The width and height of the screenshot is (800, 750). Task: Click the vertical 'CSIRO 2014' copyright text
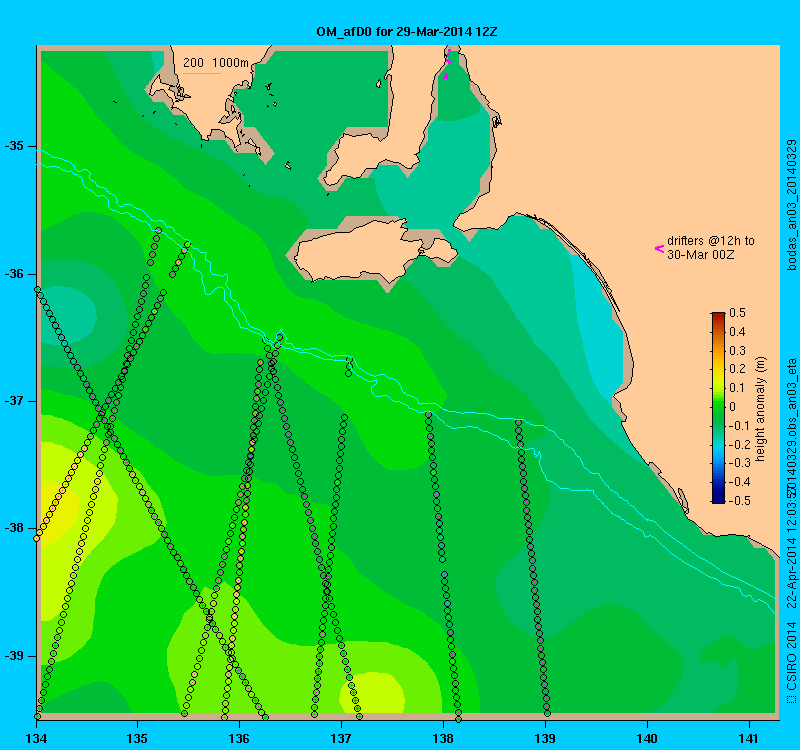pyautogui.click(x=791, y=656)
